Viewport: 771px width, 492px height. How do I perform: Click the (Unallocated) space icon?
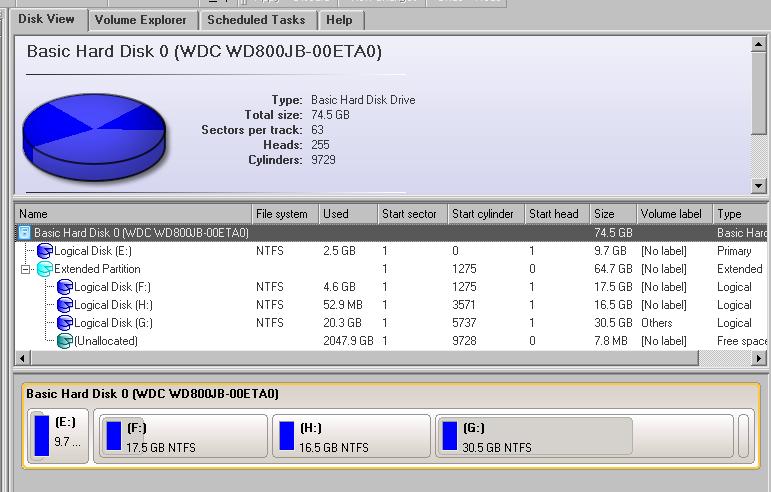coord(65,341)
